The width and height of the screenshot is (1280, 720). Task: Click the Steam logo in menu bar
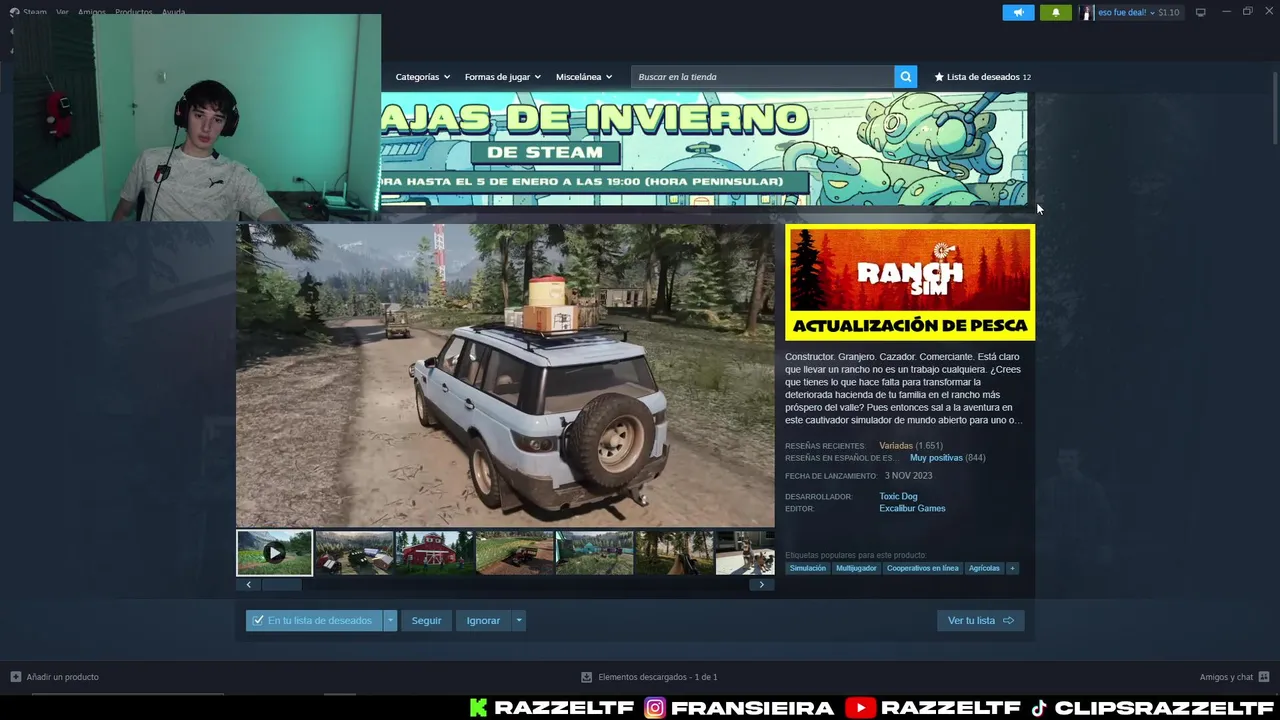(14, 12)
